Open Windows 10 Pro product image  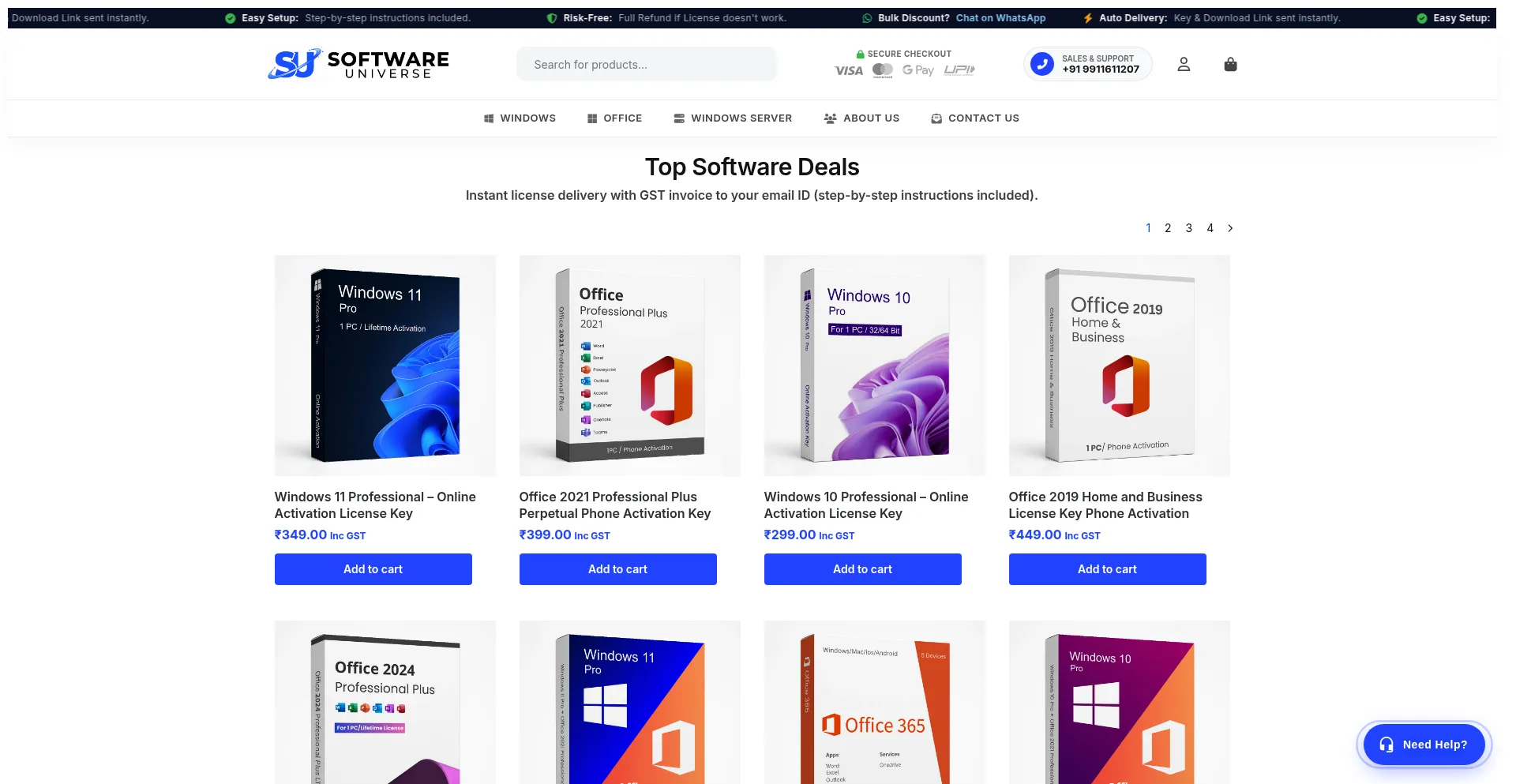875,366
